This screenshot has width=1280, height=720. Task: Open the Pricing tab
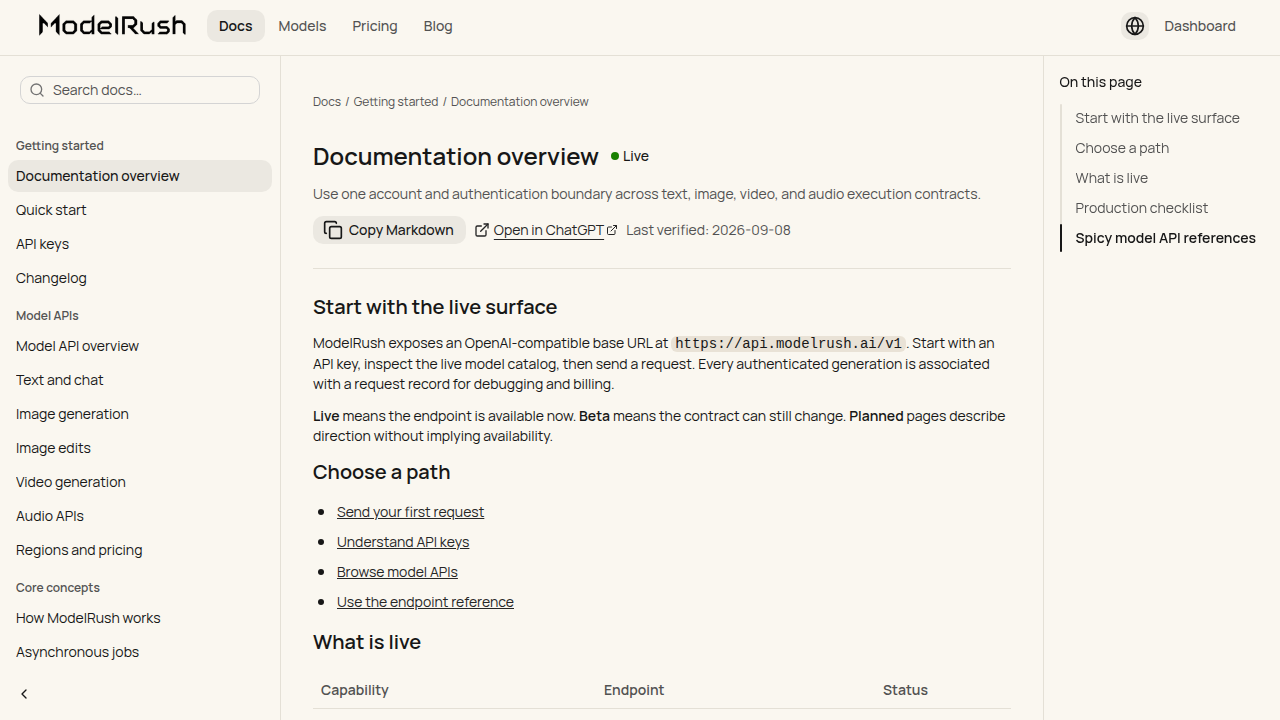(x=375, y=26)
